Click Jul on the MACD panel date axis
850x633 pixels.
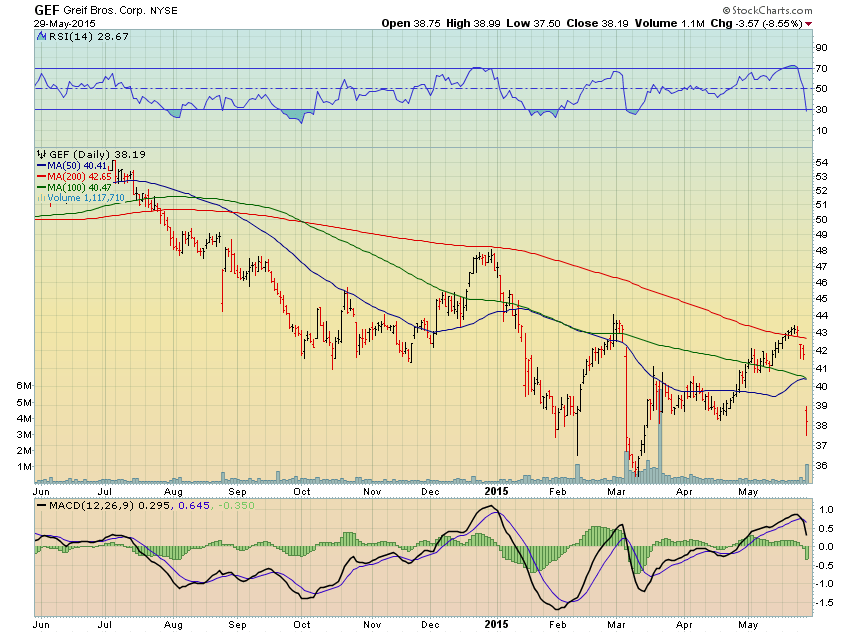pos(104,624)
